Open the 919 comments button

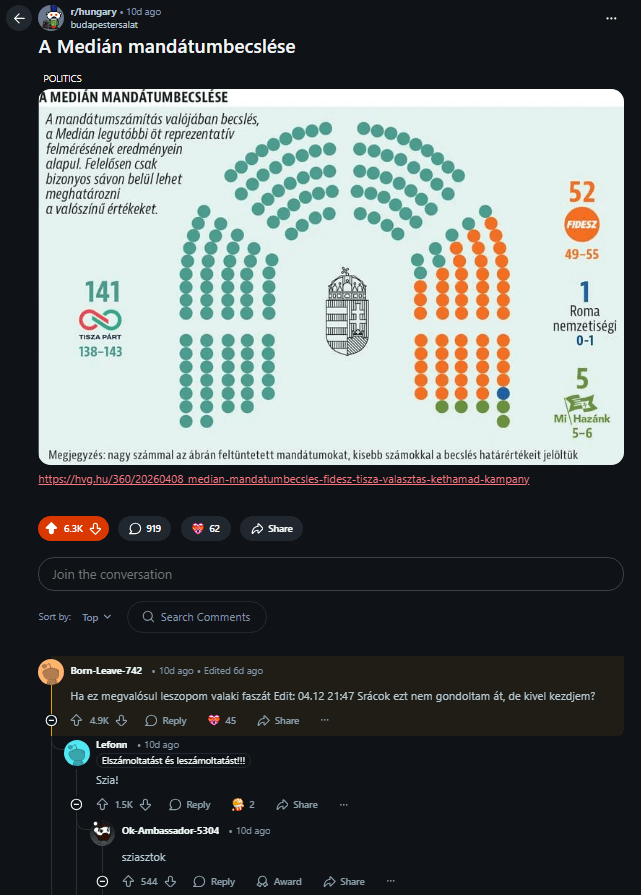click(x=144, y=528)
